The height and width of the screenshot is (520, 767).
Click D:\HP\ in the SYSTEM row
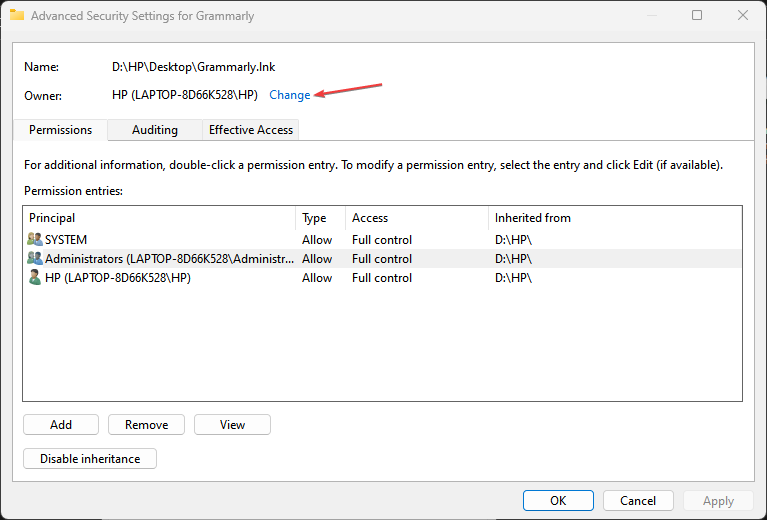click(x=513, y=240)
